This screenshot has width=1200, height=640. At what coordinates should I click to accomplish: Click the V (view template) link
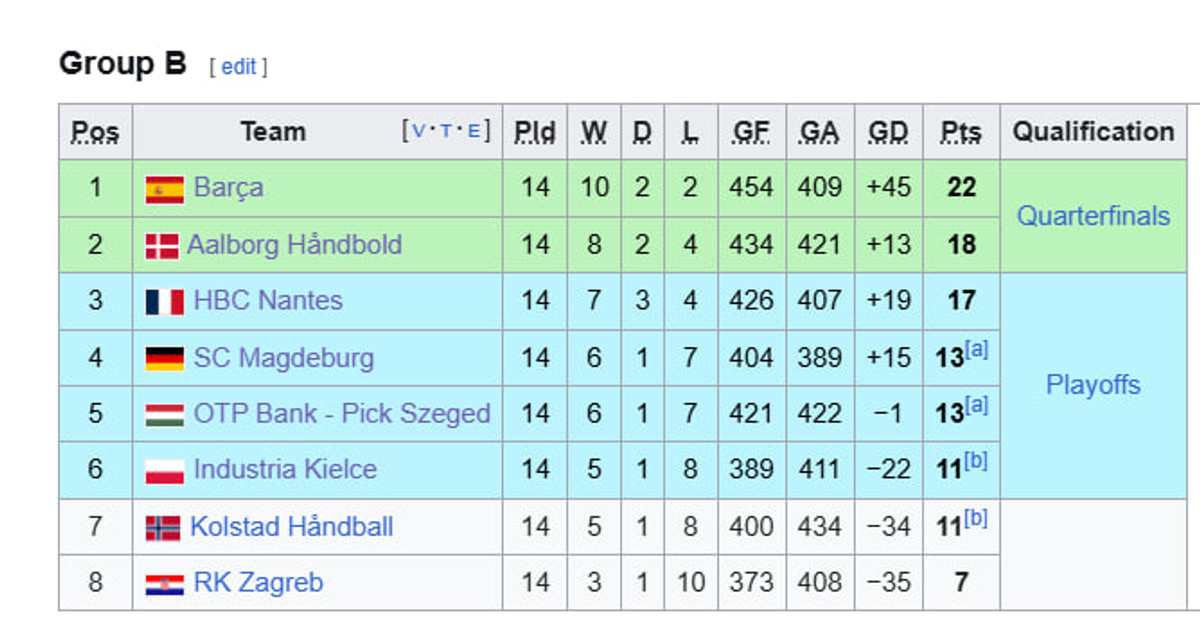[419, 131]
